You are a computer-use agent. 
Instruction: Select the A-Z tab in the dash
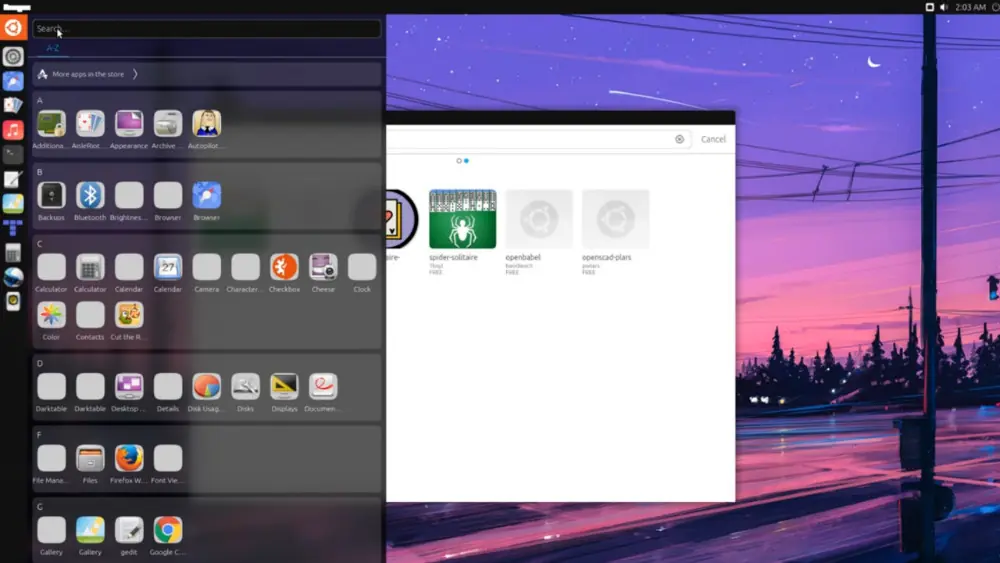(x=52, y=48)
